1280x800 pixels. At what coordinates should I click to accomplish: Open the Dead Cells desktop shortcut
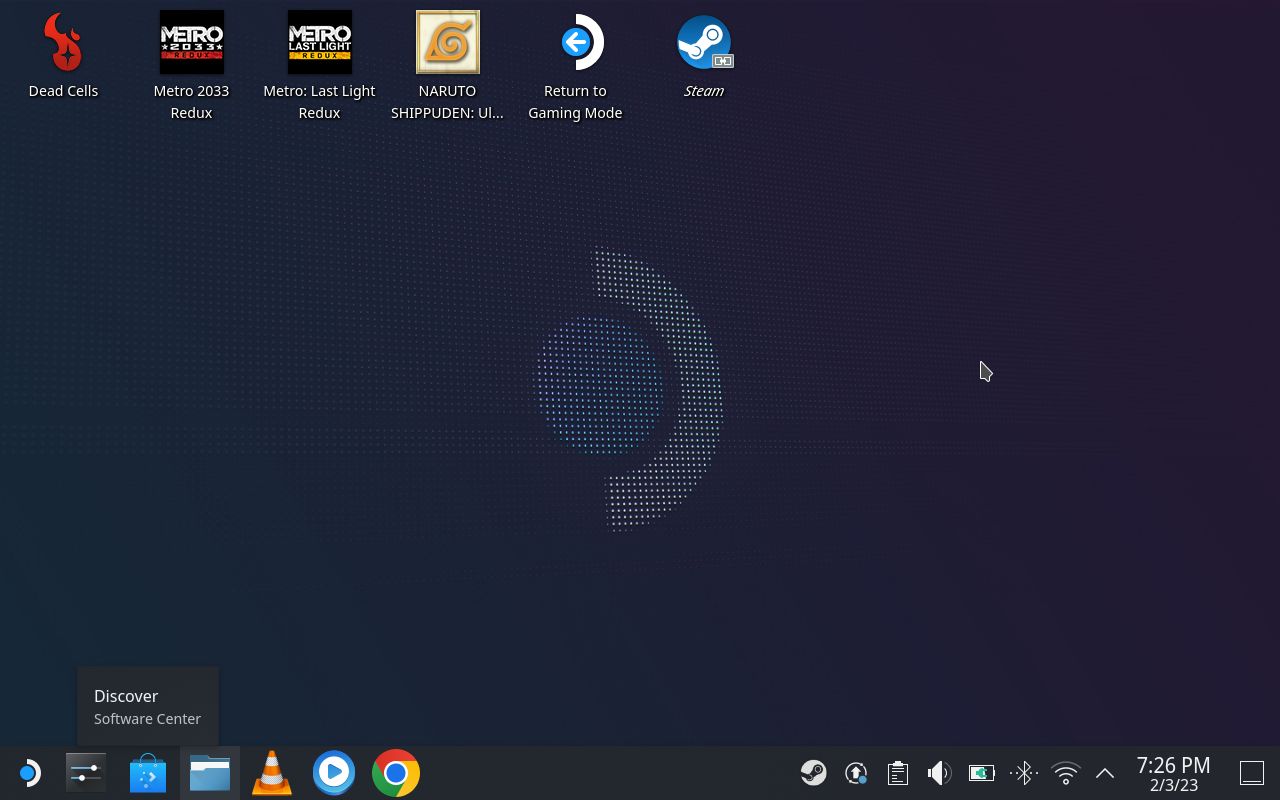(x=64, y=56)
